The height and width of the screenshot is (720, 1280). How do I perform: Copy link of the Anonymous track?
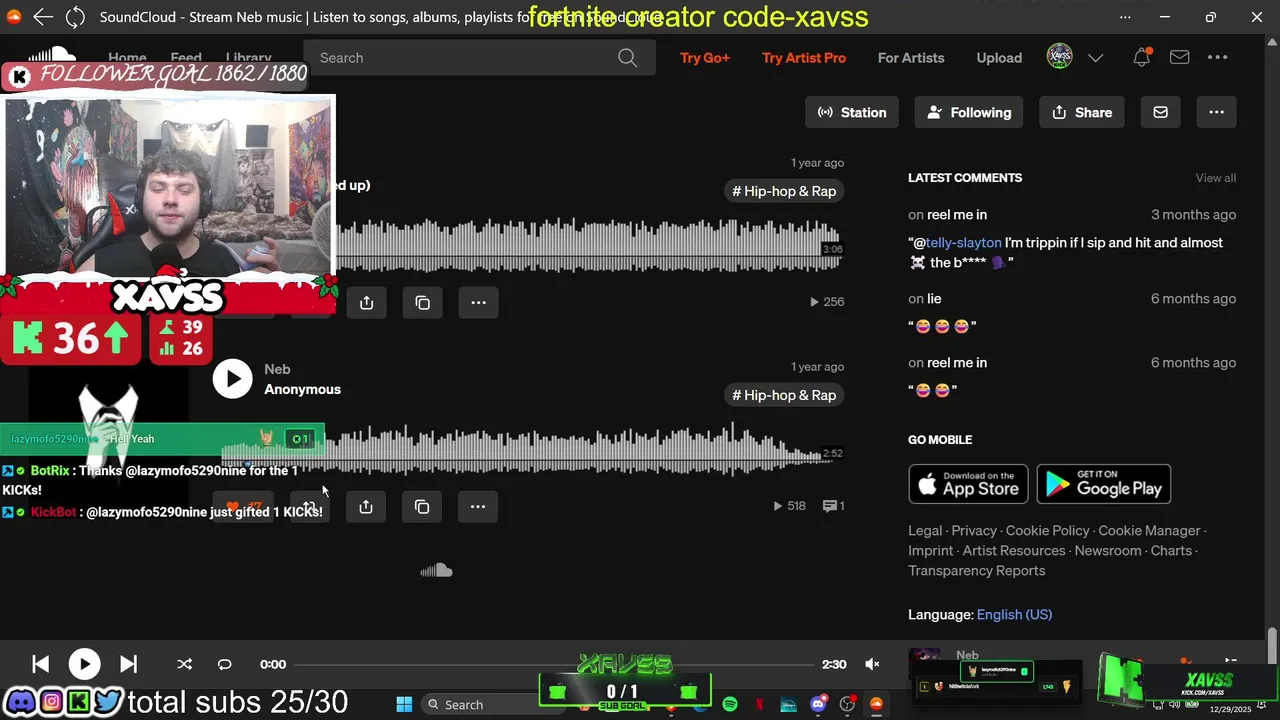pos(422,507)
